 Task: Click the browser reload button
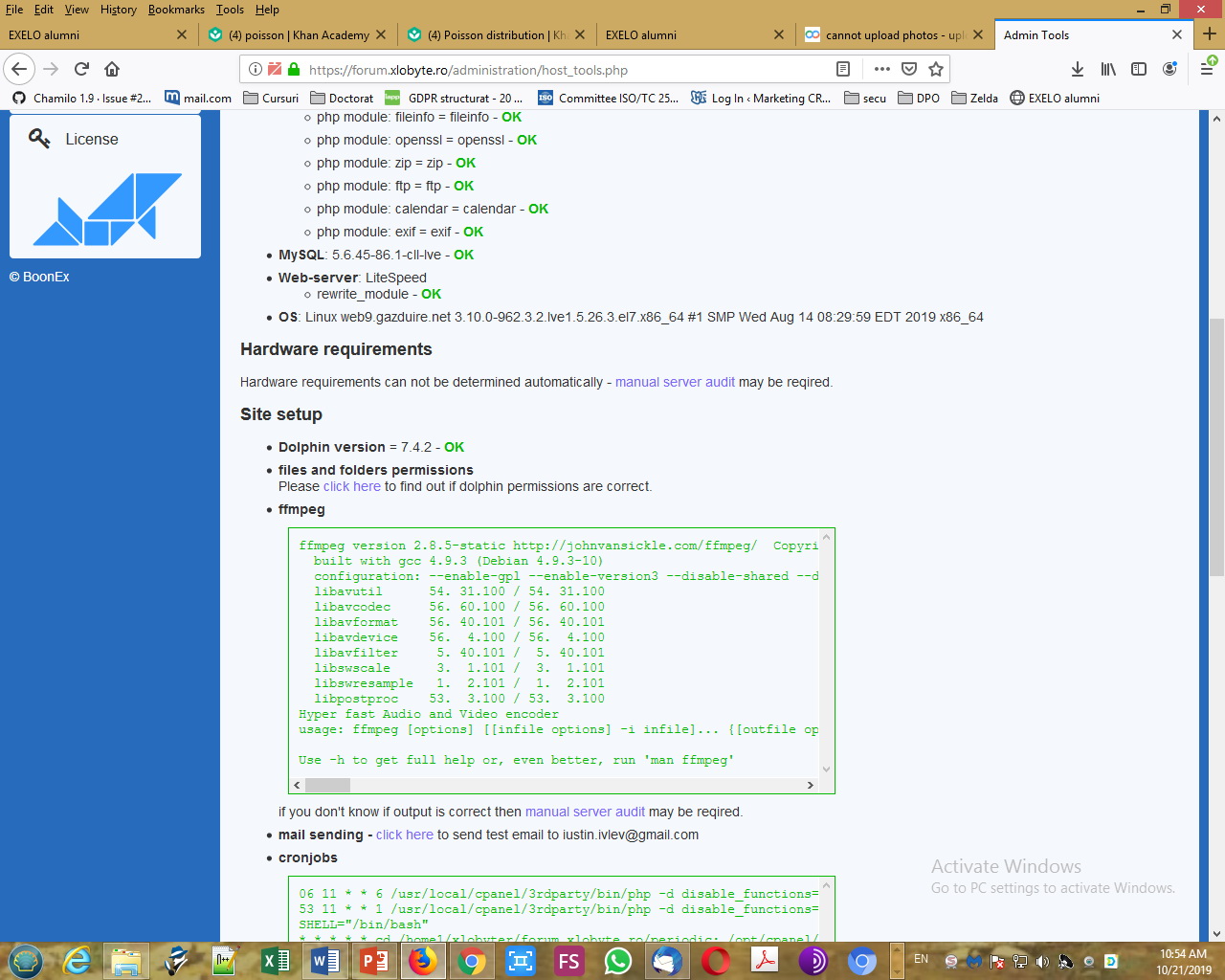click(x=81, y=69)
